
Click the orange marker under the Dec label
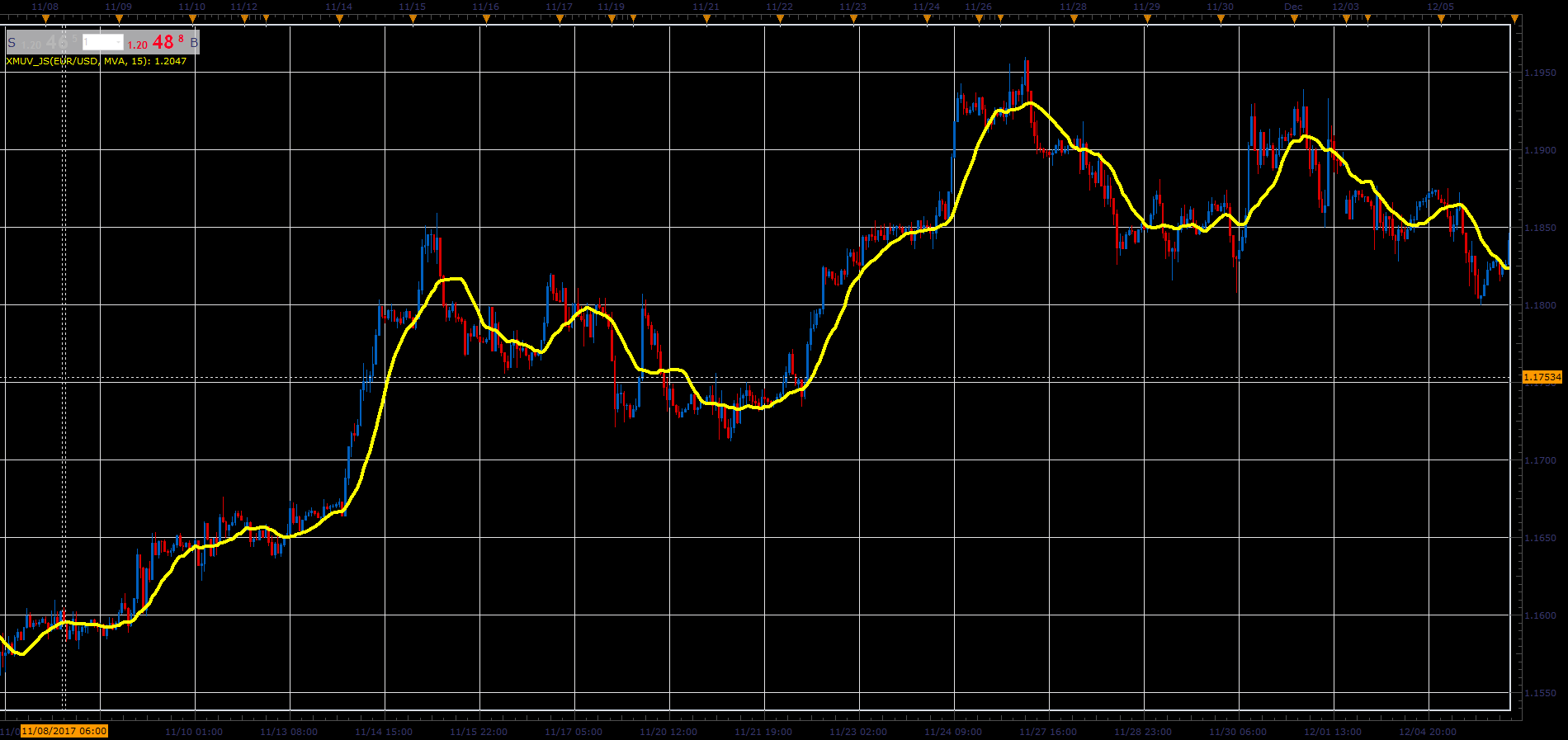(1294, 18)
